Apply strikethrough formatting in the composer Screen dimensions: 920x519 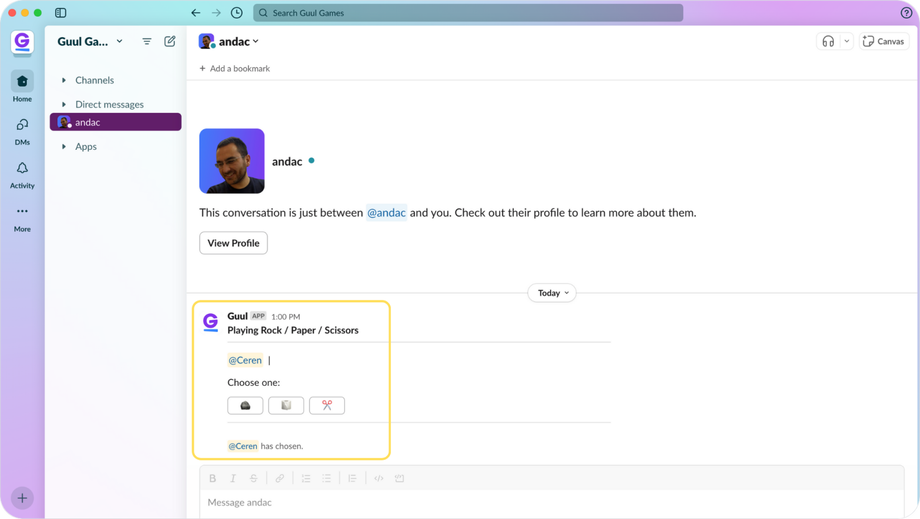tap(253, 479)
